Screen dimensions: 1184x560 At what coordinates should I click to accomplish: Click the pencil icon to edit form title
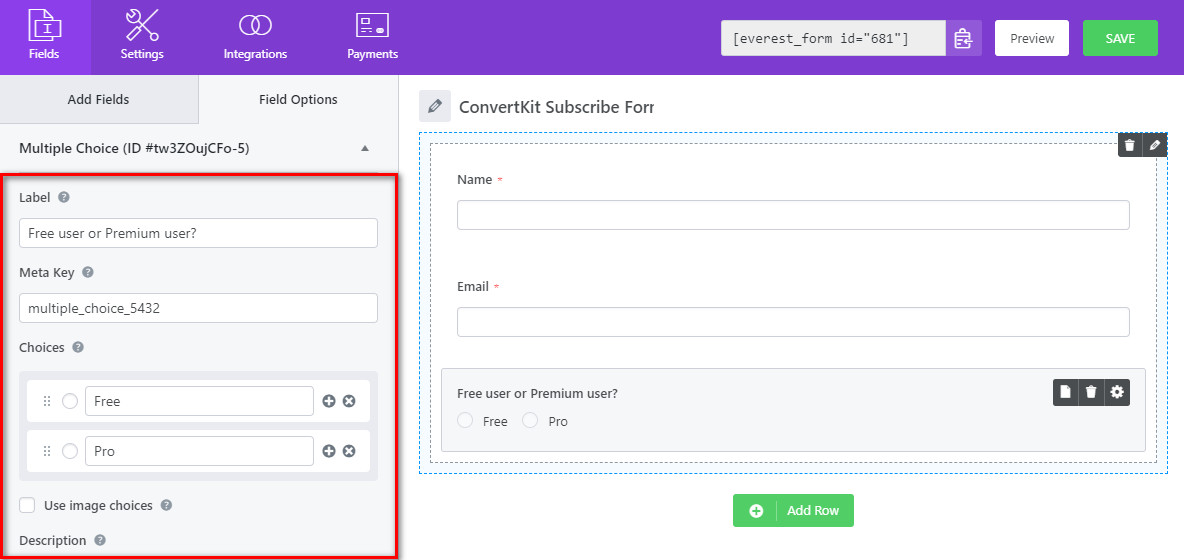click(434, 106)
